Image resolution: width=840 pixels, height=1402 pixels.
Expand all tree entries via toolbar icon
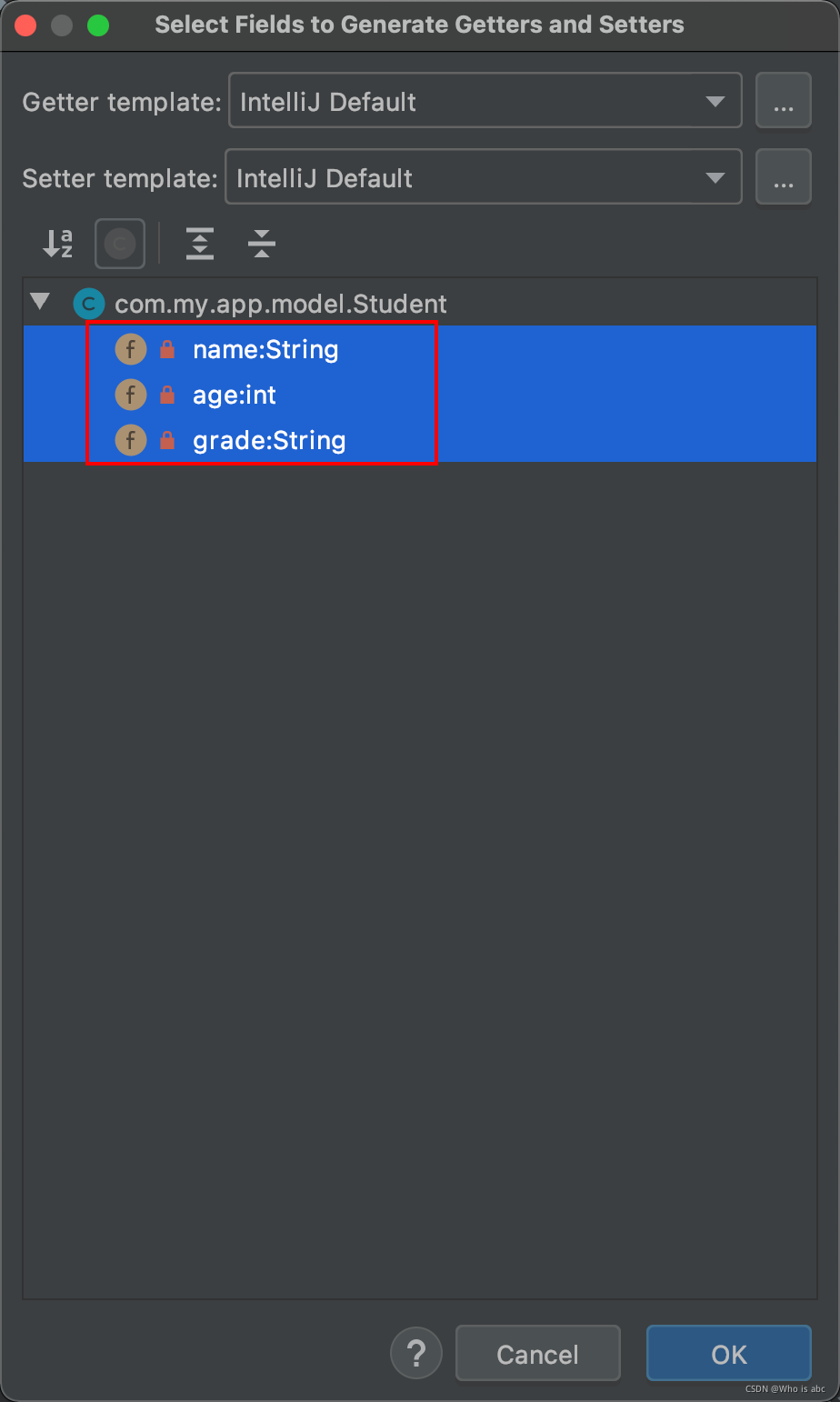pyautogui.click(x=199, y=243)
